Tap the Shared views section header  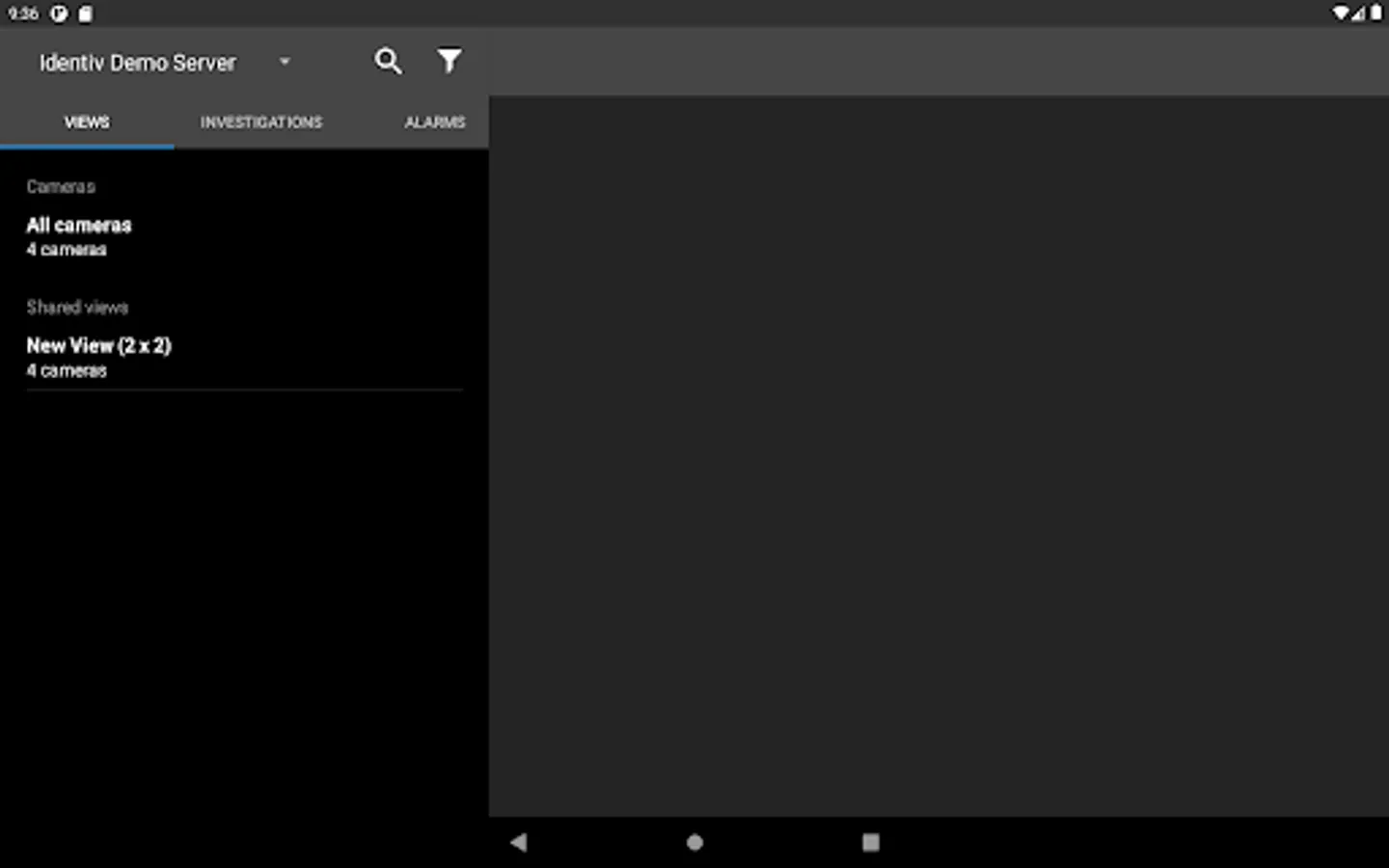coord(77,307)
